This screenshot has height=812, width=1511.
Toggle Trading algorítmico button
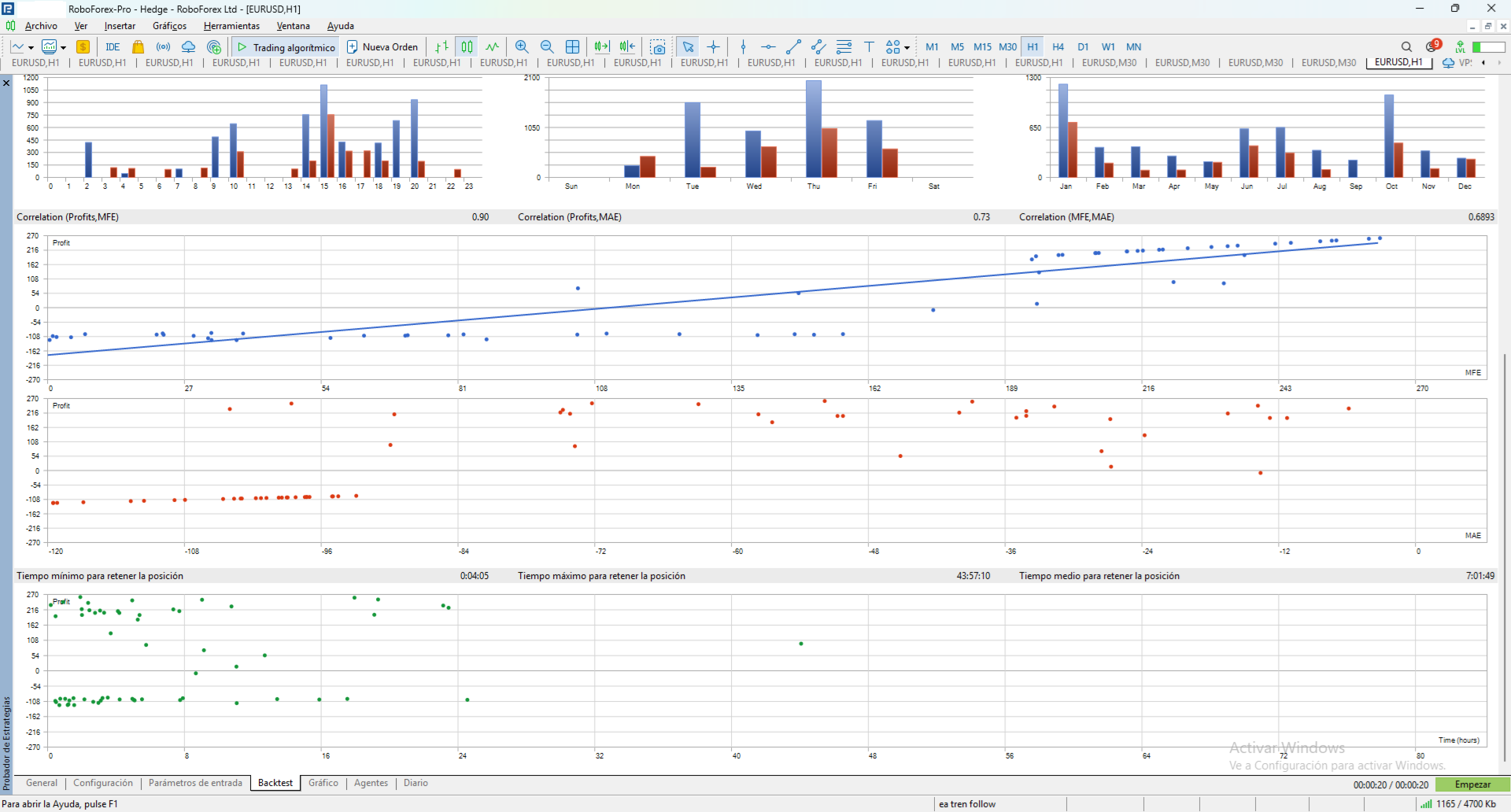tap(286, 47)
